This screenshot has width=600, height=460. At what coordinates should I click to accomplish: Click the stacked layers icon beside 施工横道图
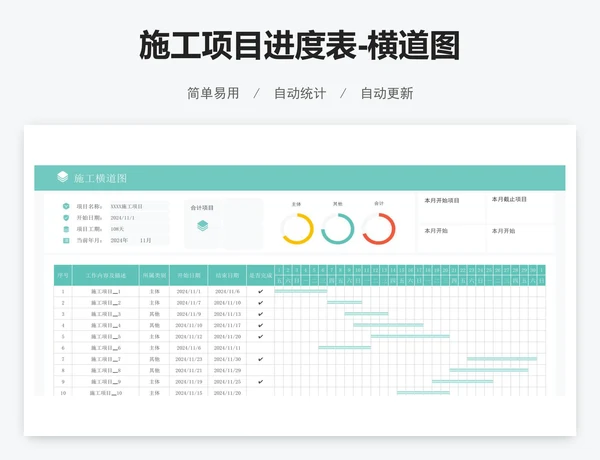point(62,177)
